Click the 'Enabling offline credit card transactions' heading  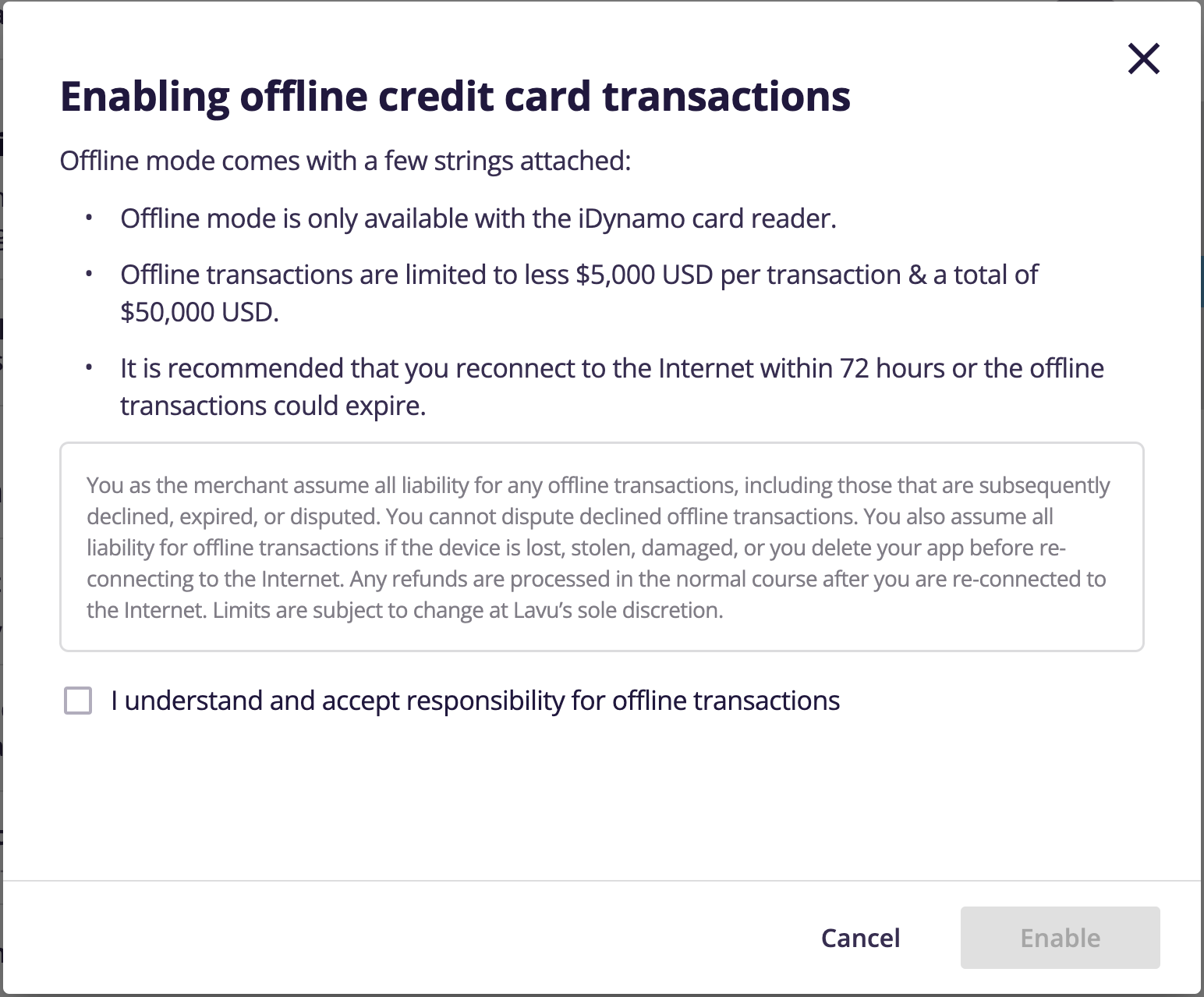(455, 97)
